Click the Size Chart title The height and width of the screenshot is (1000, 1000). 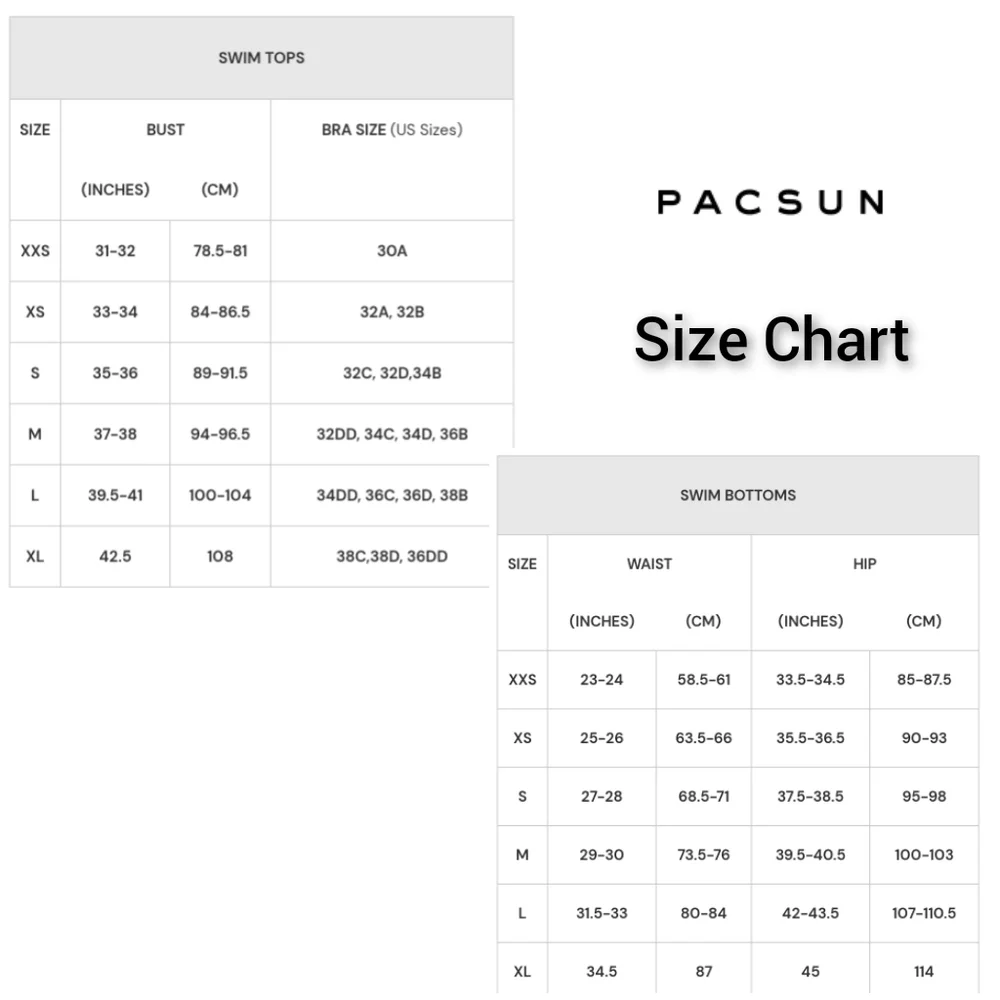coord(772,339)
